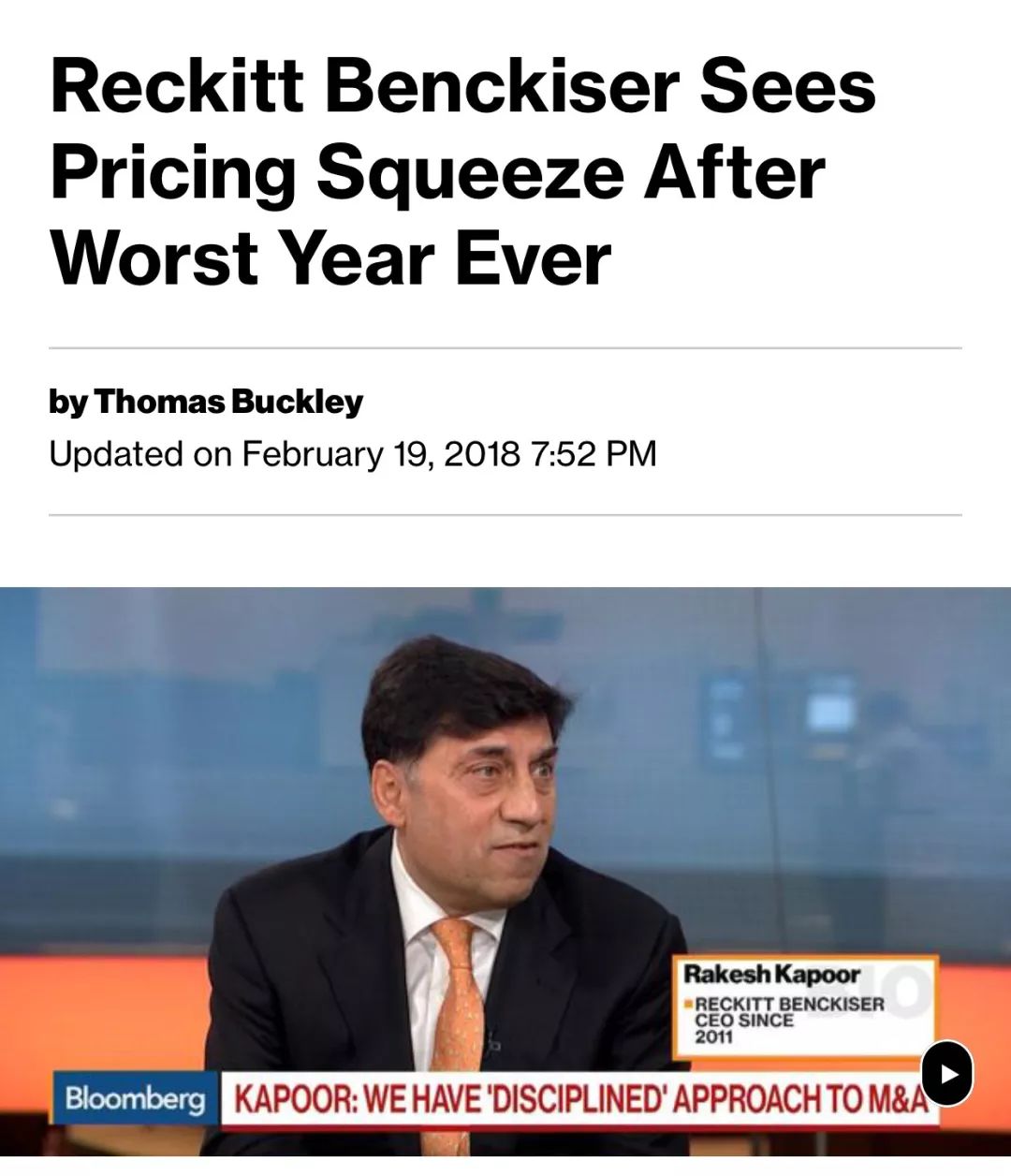Click the "Updated on" label text

pyautogui.click(x=116, y=454)
